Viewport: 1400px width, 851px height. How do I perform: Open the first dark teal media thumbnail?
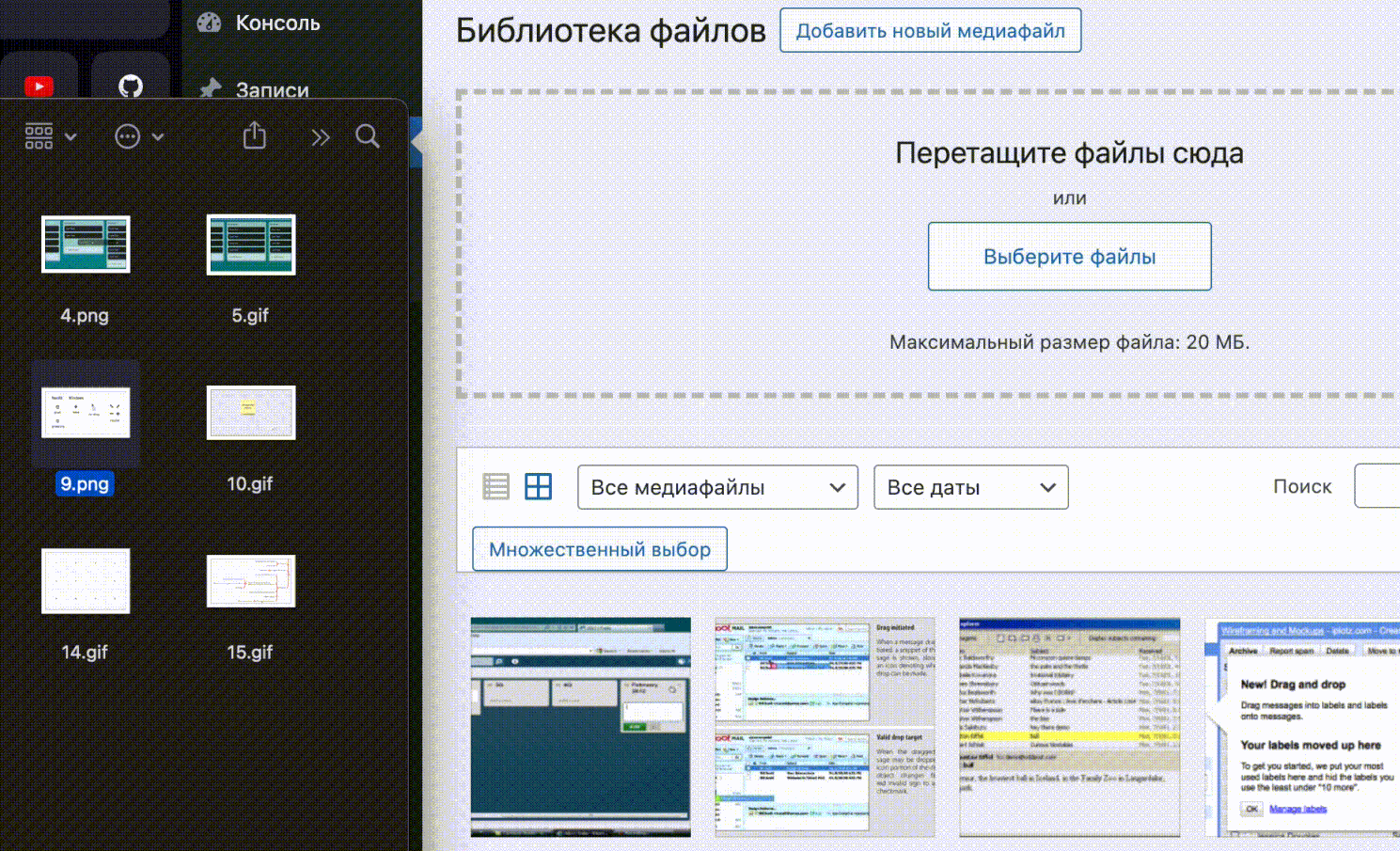(x=580, y=727)
